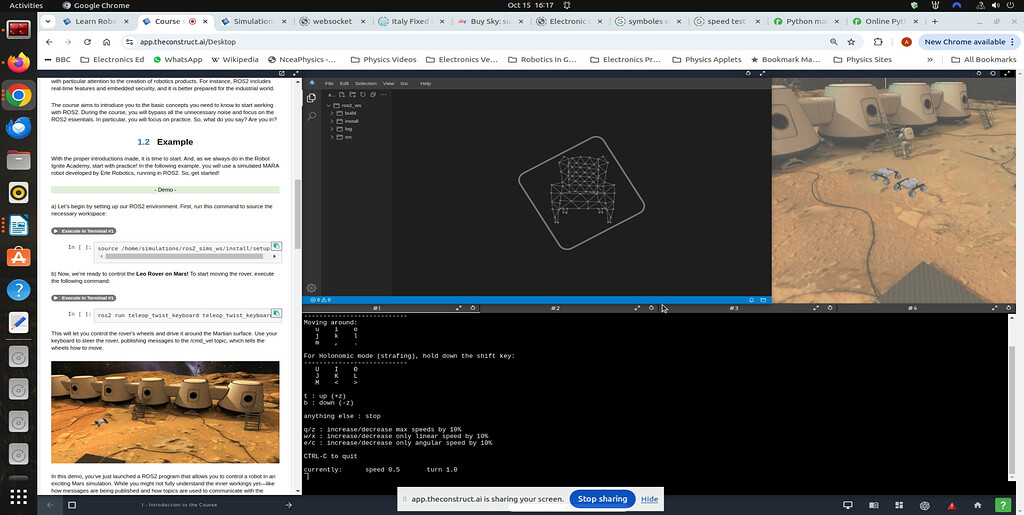
Task: Show more bookmarks chevron
Action: 930,59
